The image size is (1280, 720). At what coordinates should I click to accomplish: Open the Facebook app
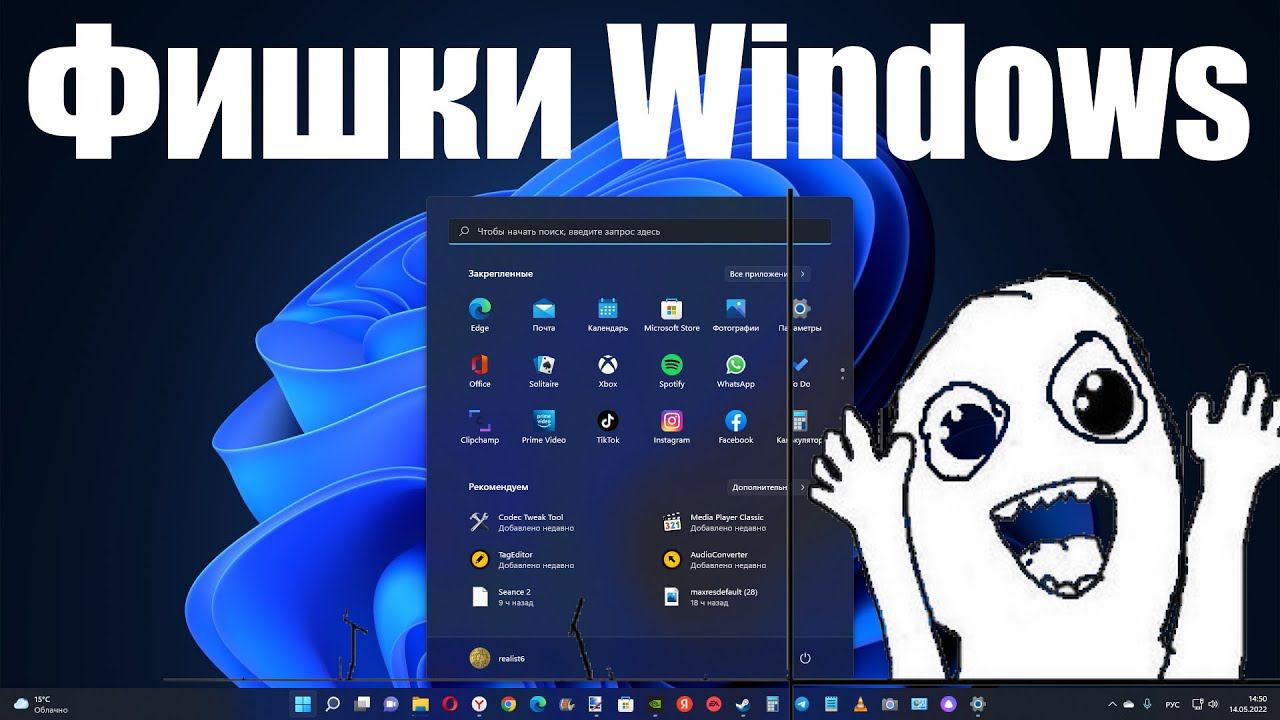tap(736, 426)
